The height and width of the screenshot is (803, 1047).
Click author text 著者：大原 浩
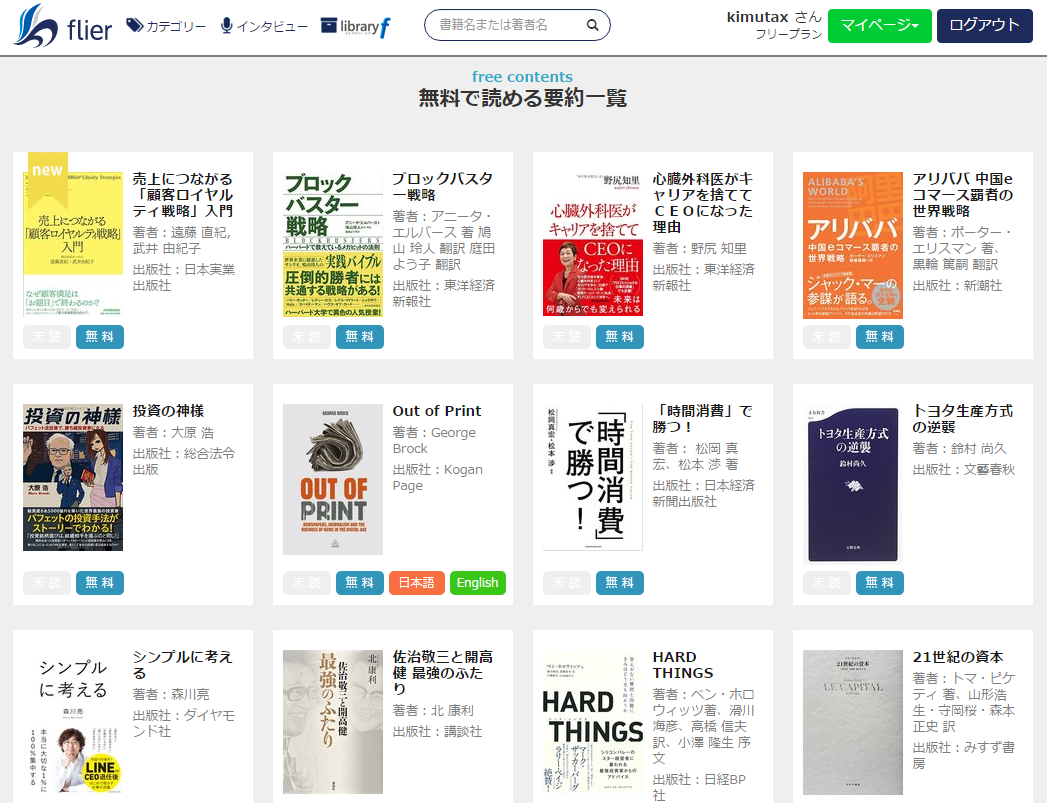click(x=173, y=433)
